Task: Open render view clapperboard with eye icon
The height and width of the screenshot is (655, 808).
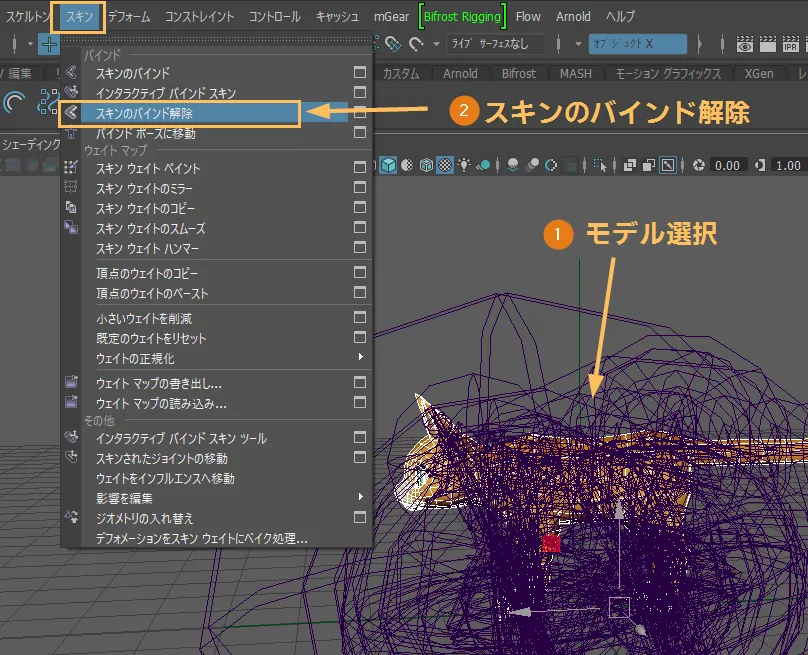Action: pyautogui.click(x=745, y=44)
